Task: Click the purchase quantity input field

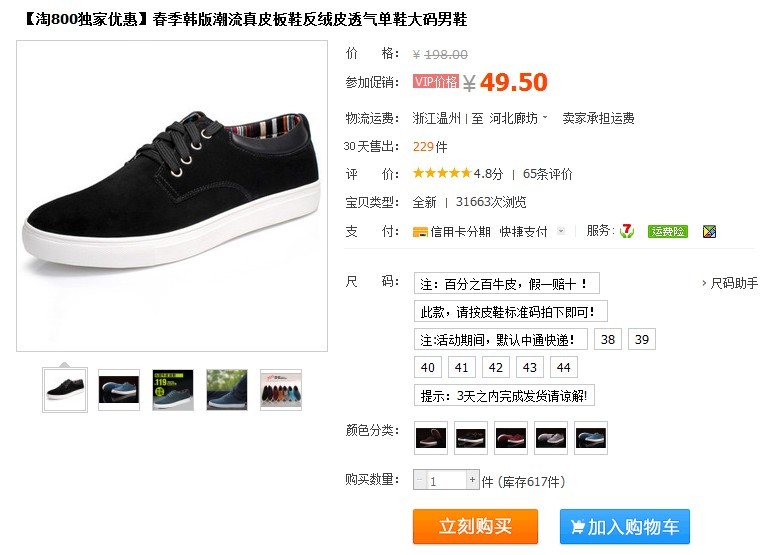Action: pyautogui.click(x=446, y=480)
